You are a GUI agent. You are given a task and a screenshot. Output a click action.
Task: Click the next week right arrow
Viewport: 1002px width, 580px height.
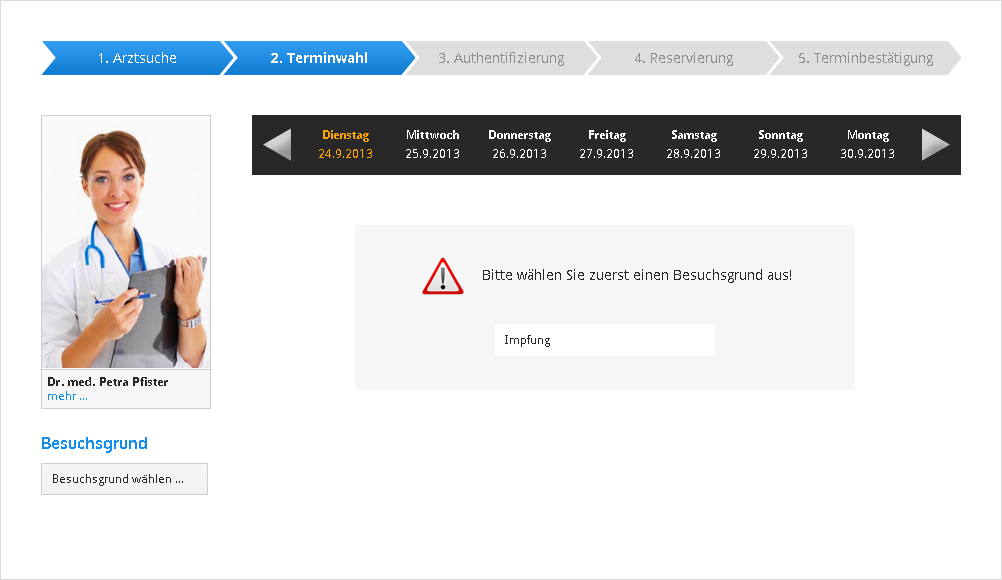point(935,145)
